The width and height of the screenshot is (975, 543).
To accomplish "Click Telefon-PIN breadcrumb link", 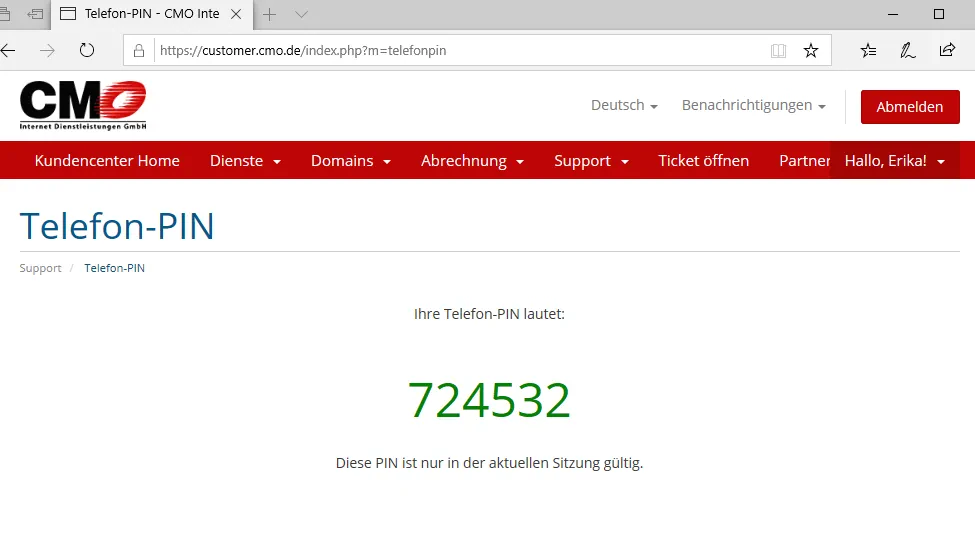I will (114, 268).
